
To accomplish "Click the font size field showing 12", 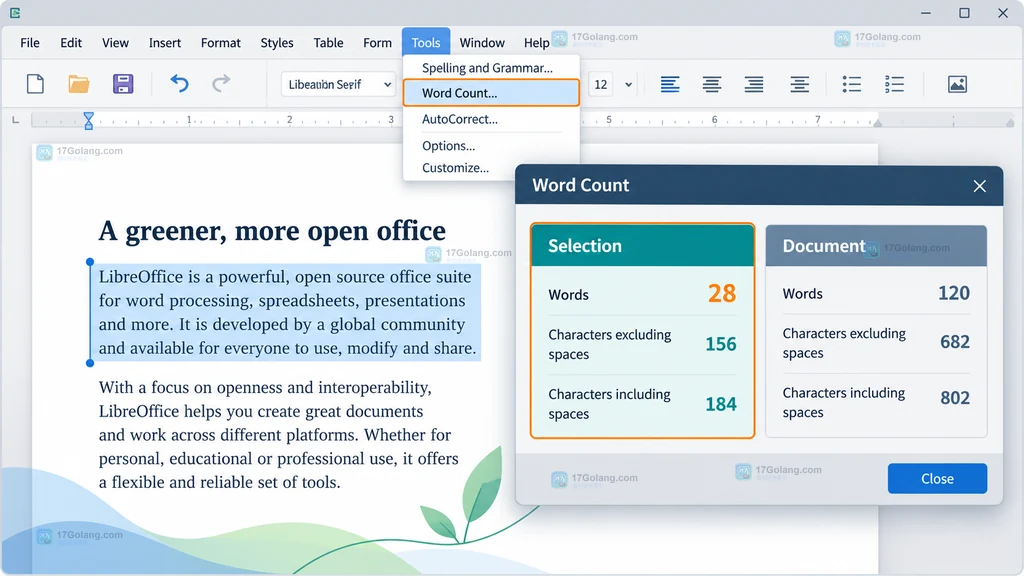I will click(601, 84).
